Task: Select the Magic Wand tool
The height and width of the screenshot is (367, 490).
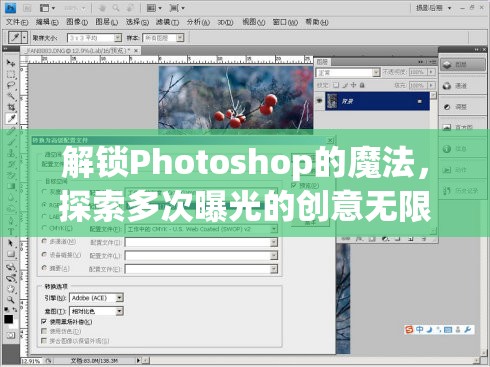Action: pos(11,96)
